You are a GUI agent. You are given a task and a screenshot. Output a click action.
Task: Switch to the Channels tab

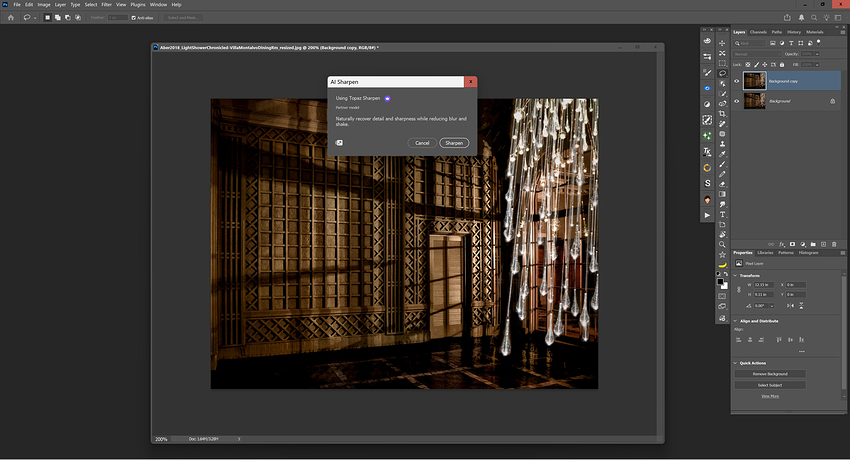click(760, 32)
